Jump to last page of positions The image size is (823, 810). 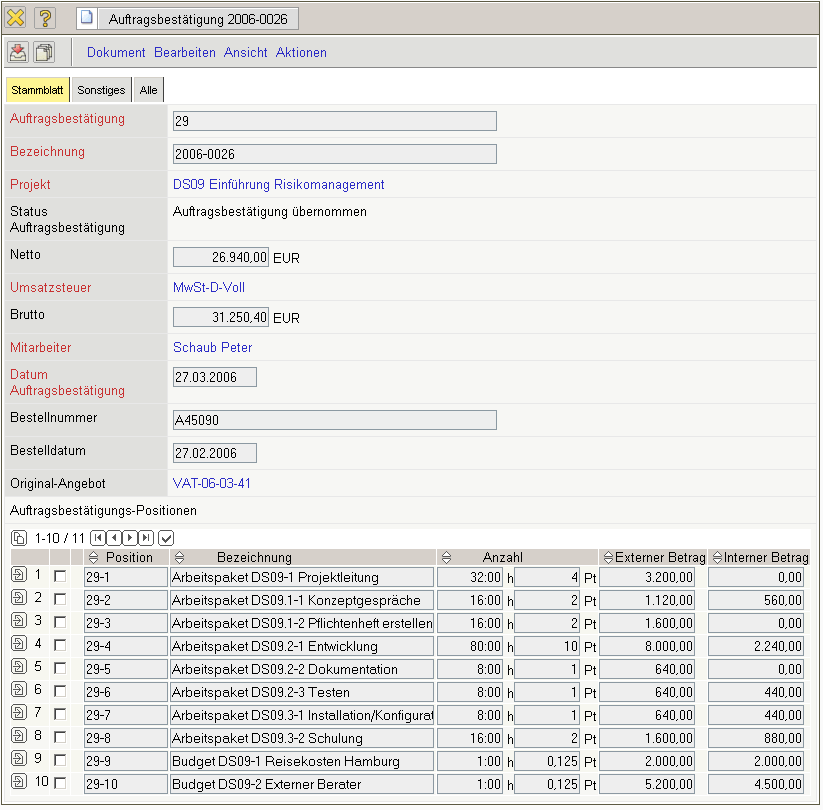[x=146, y=538]
